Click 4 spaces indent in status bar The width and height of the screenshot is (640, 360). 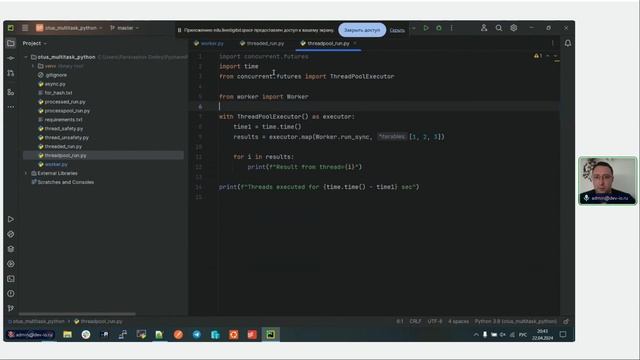point(458,322)
